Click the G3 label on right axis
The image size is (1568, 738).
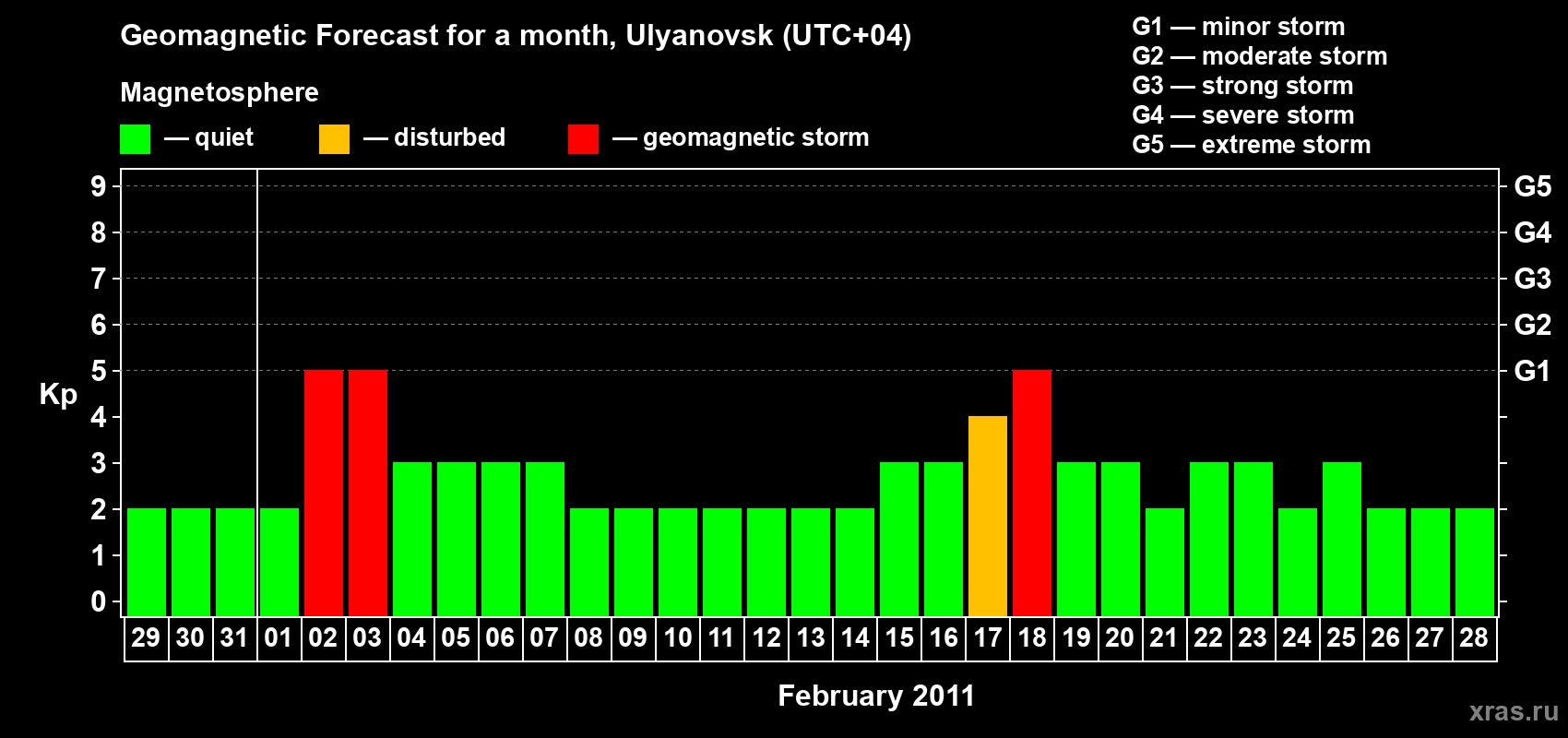1532,279
